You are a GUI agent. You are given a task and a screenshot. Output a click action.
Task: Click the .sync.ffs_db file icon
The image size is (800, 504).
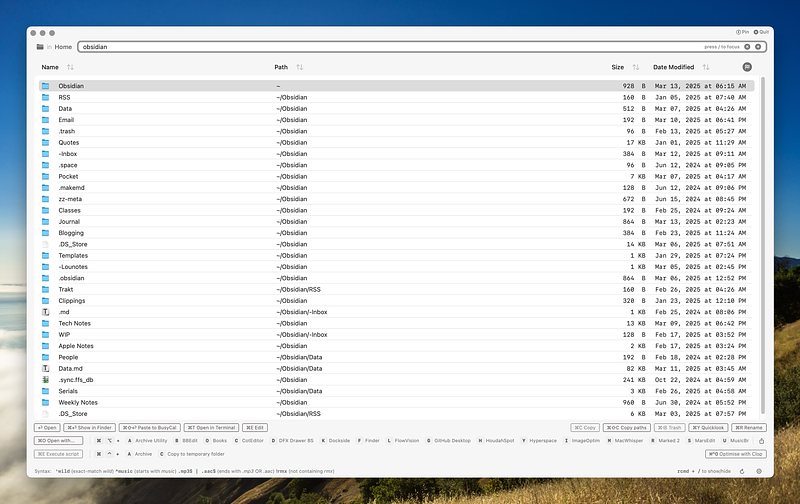click(45, 380)
